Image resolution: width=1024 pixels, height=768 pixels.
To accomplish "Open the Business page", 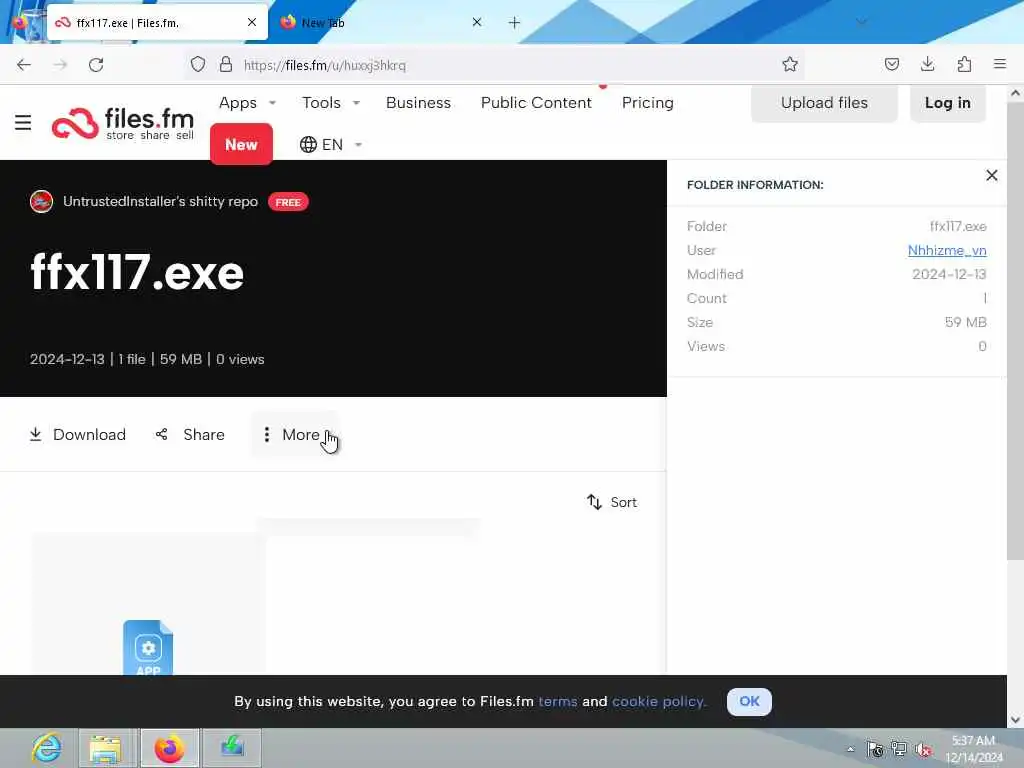I will click(x=419, y=103).
